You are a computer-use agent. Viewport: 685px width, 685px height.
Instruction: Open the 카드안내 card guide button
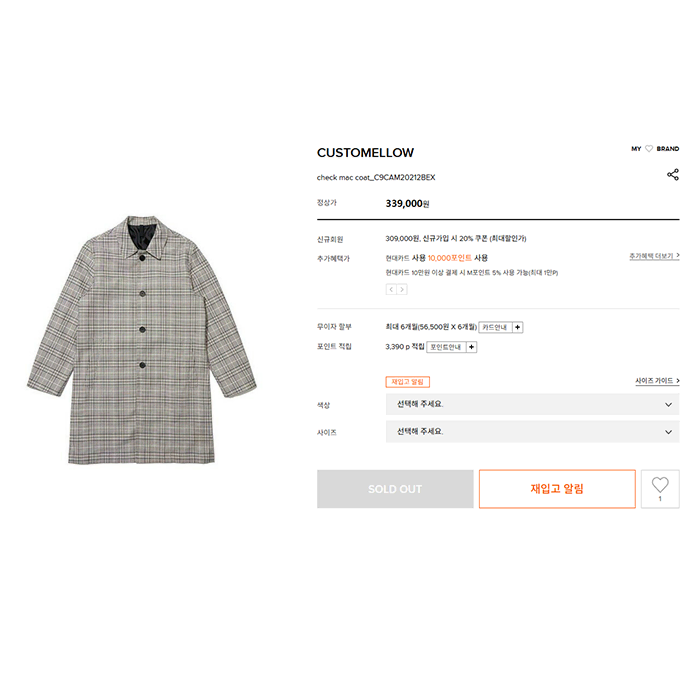tap(495, 327)
